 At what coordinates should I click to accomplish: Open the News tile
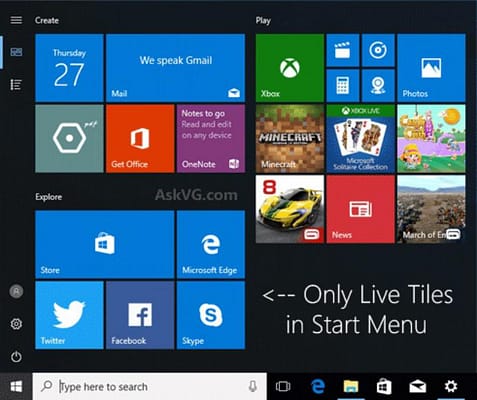[360, 209]
